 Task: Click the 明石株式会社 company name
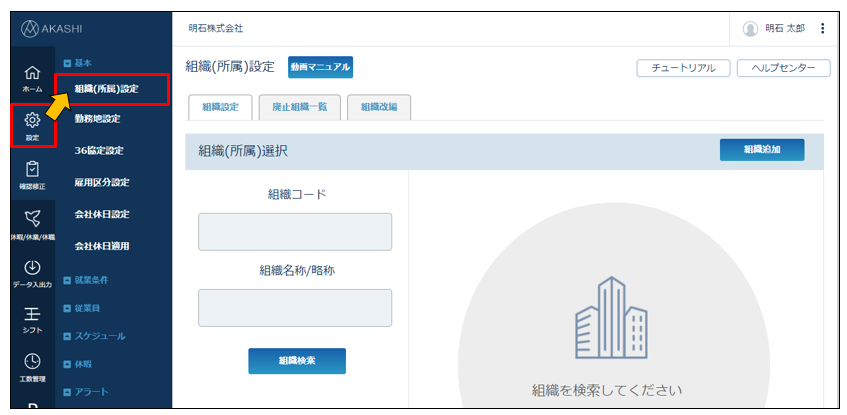click(216, 29)
